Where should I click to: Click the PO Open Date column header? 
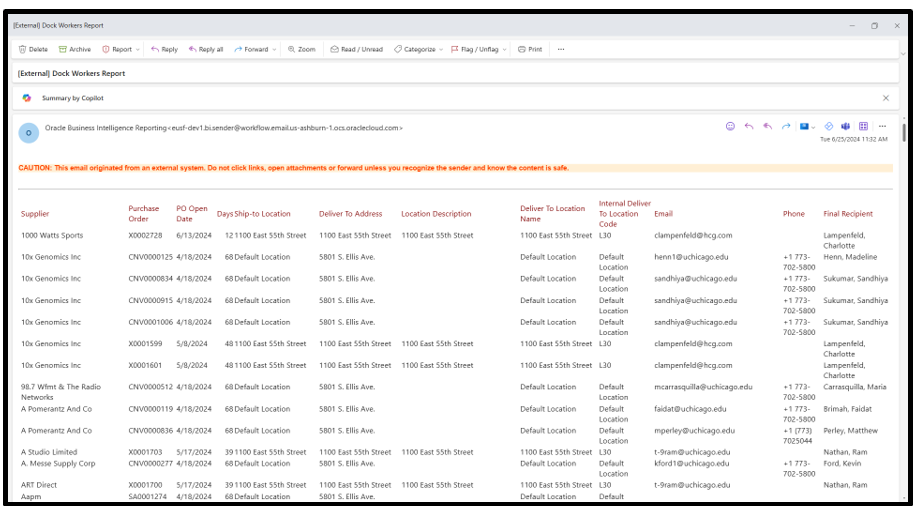click(192, 214)
